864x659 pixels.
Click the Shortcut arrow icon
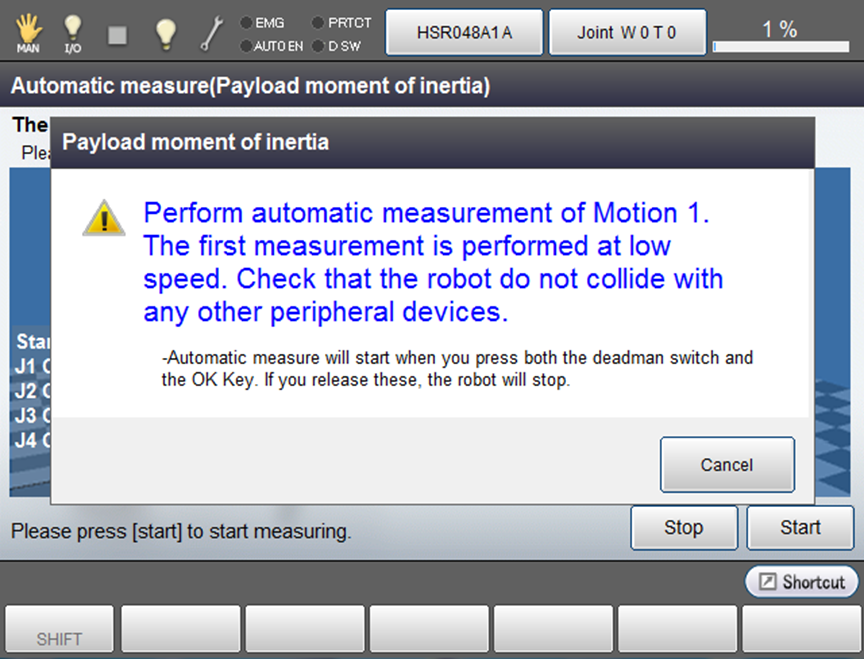[768, 582]
